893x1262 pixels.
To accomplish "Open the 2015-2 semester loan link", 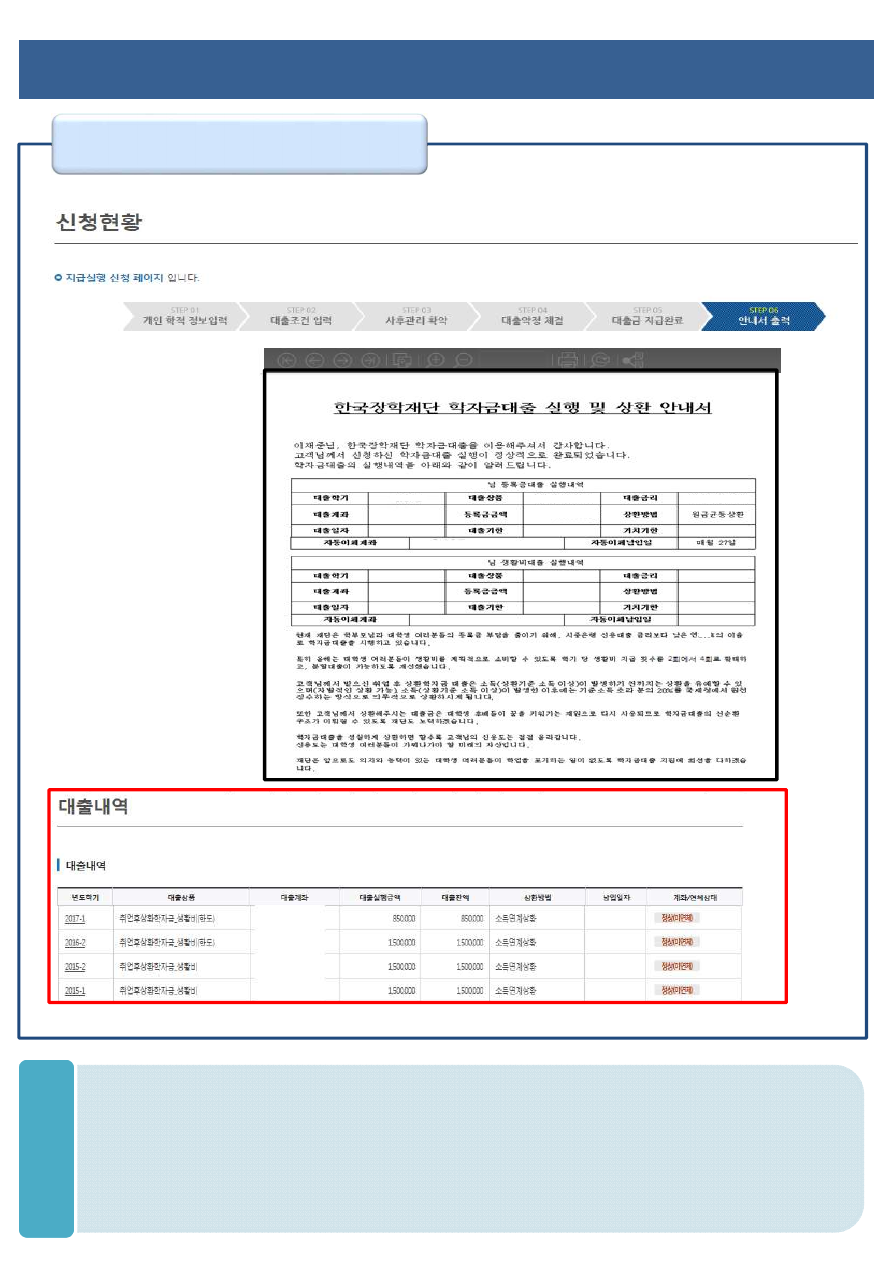I will pyautogui.click(x=75, y=967).
